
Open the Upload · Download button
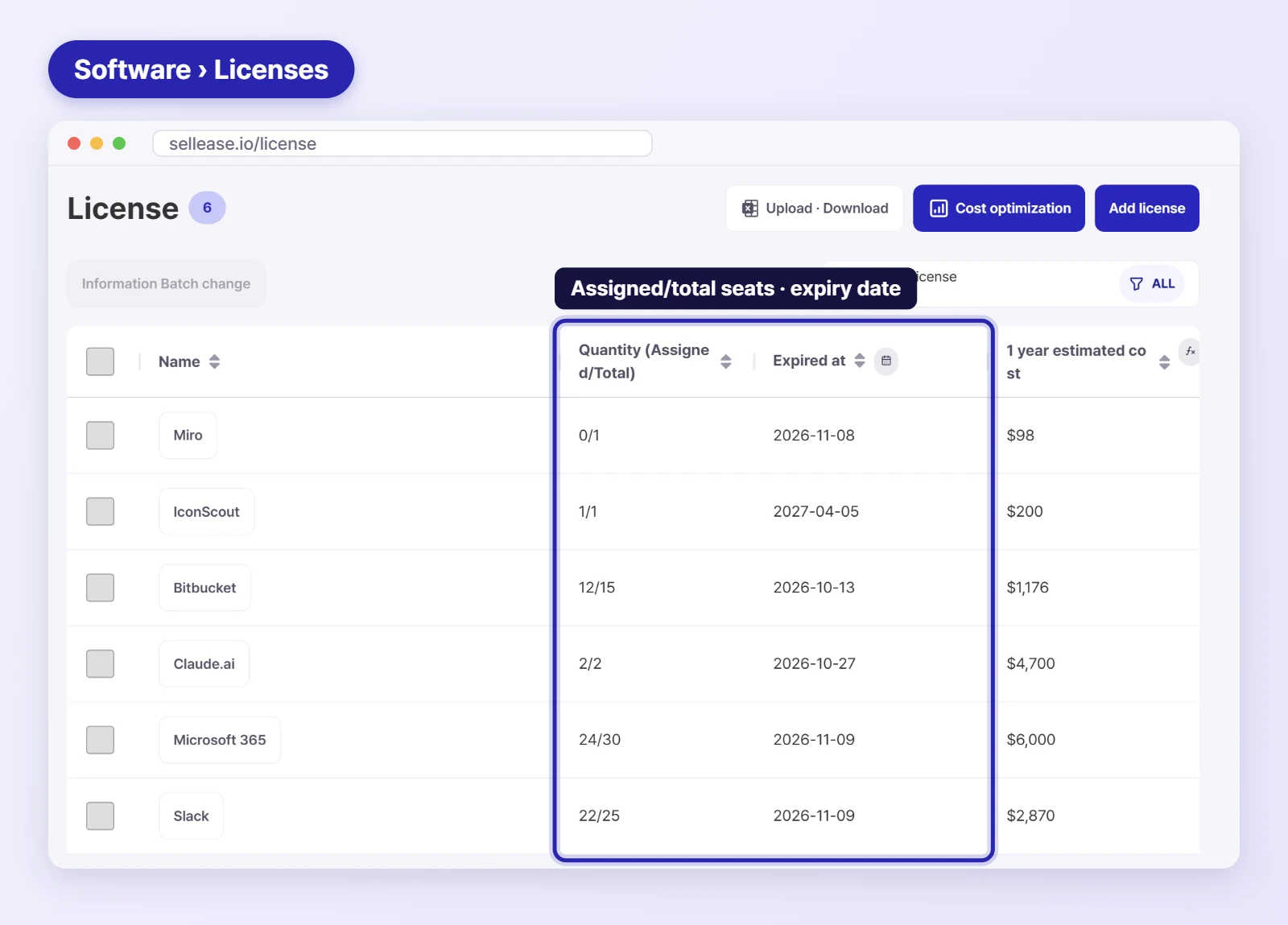814,209
